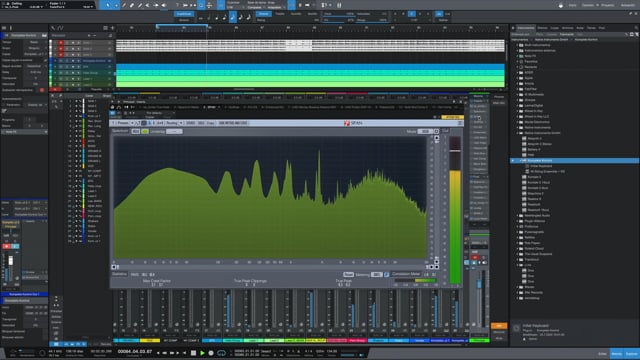Open the Mode dropdown in SPAN
The image size is (640, 360).
pos(425,131)
